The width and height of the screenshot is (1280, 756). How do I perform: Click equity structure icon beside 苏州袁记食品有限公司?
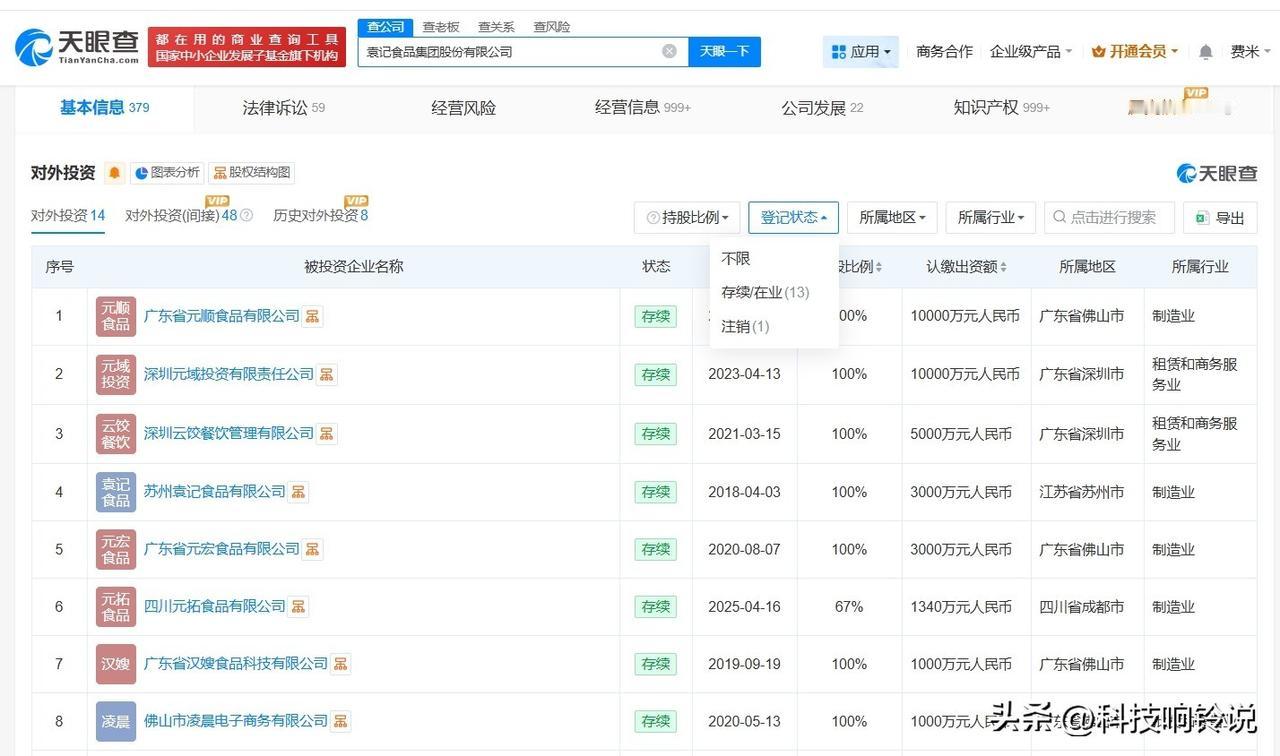pyautogui.click(x=299, y=492)
